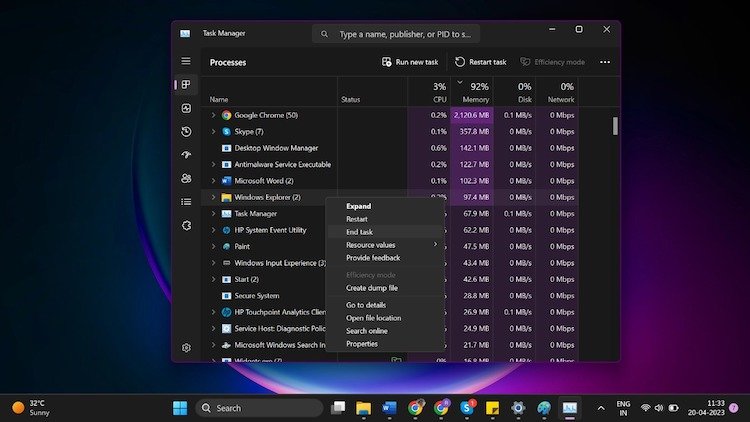Expand the Task Manager process row
The height and width of the screenshot is (422, 750).
(213, 214)
